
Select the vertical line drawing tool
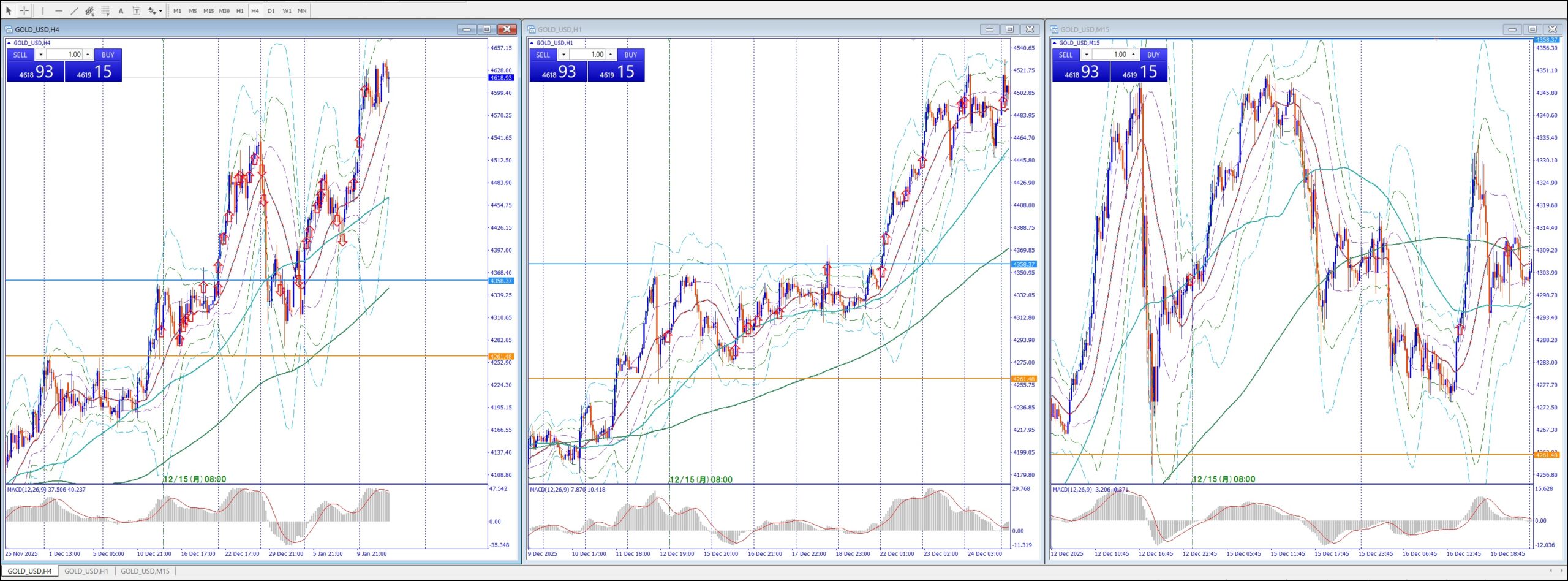[x=43, y=10]
